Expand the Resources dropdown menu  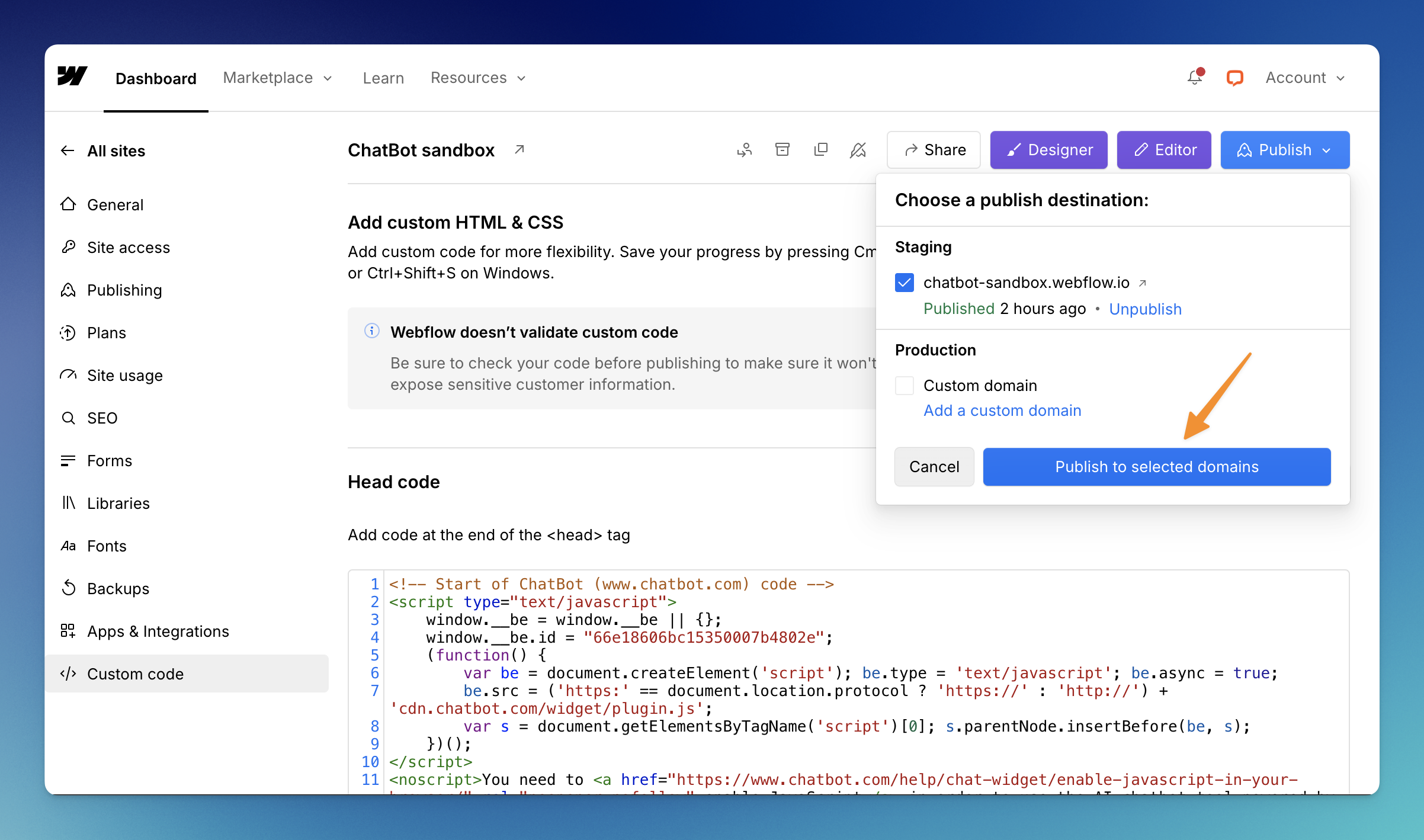coord(477,78)
